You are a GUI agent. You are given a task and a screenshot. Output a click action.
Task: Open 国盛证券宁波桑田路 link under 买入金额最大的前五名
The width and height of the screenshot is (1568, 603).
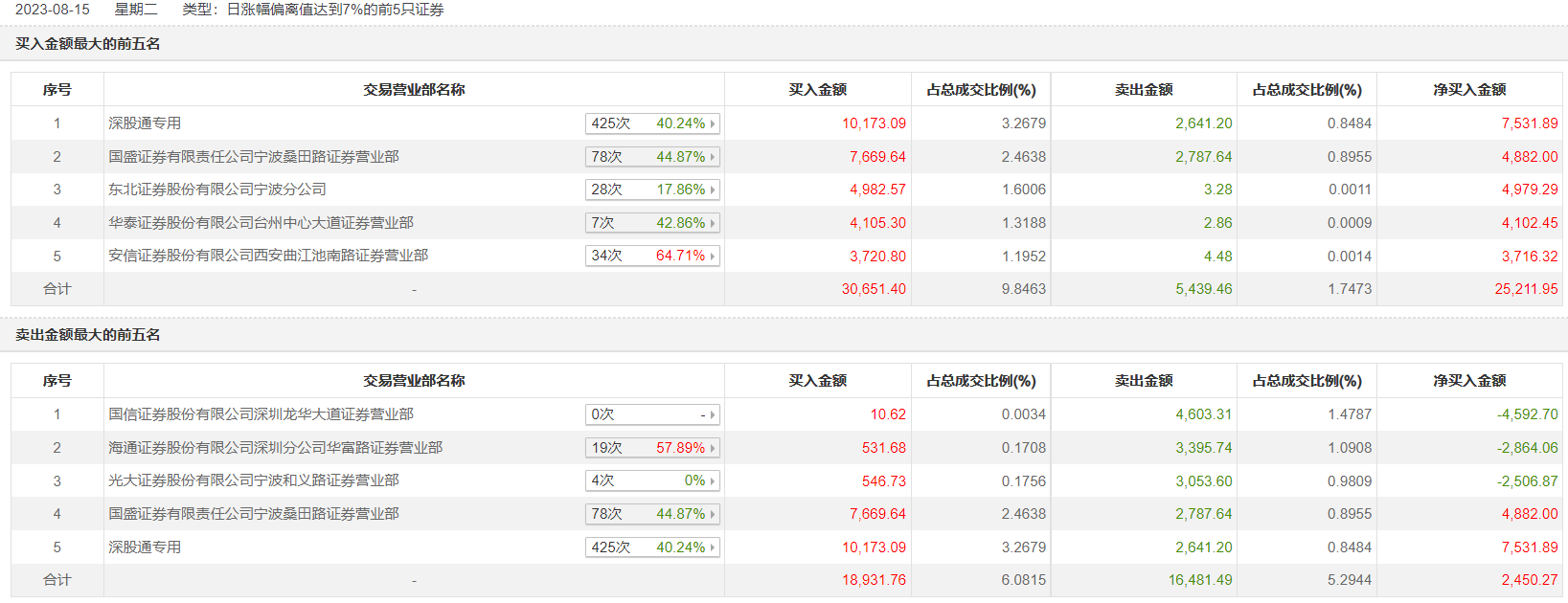point(254,157)
